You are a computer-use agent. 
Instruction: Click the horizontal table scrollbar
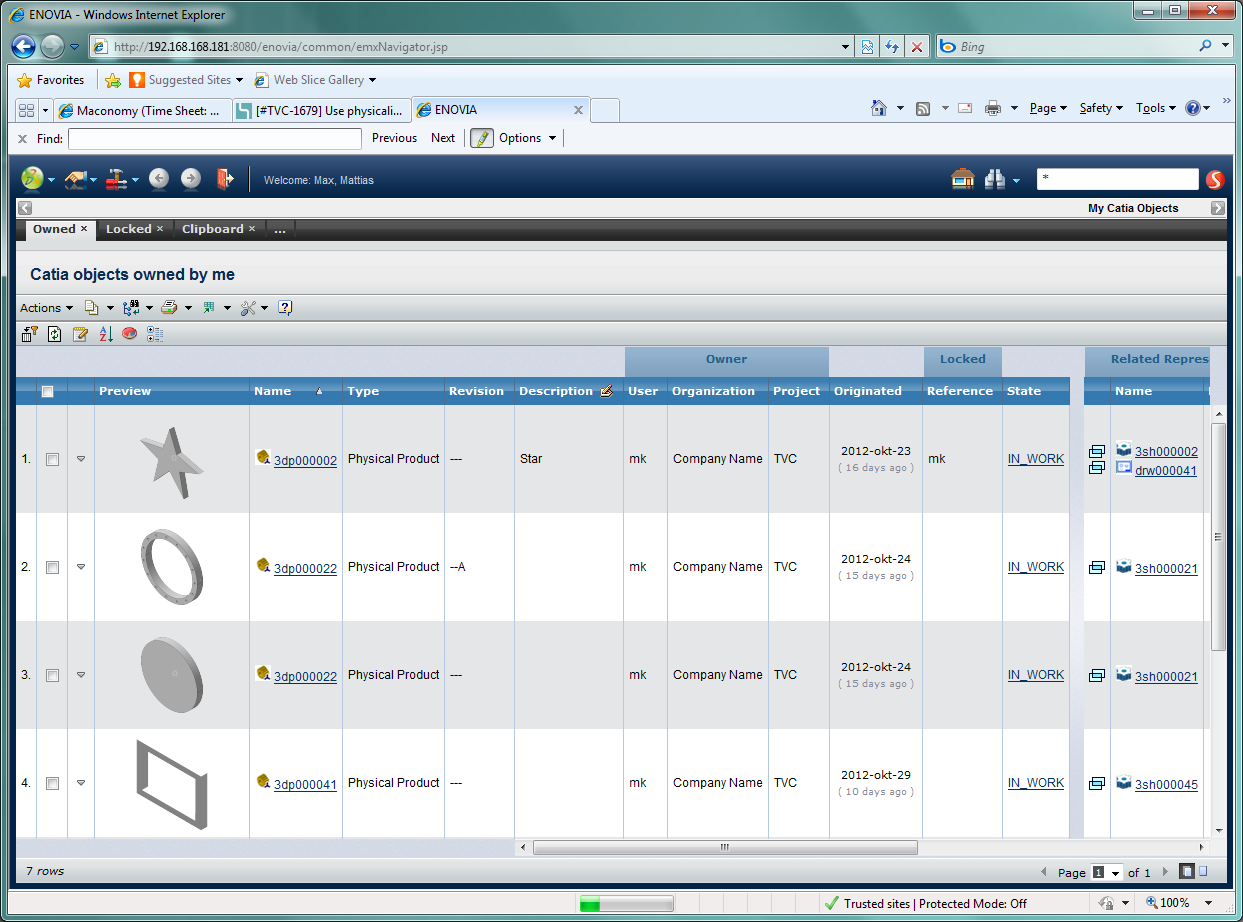tap(724, 848)
